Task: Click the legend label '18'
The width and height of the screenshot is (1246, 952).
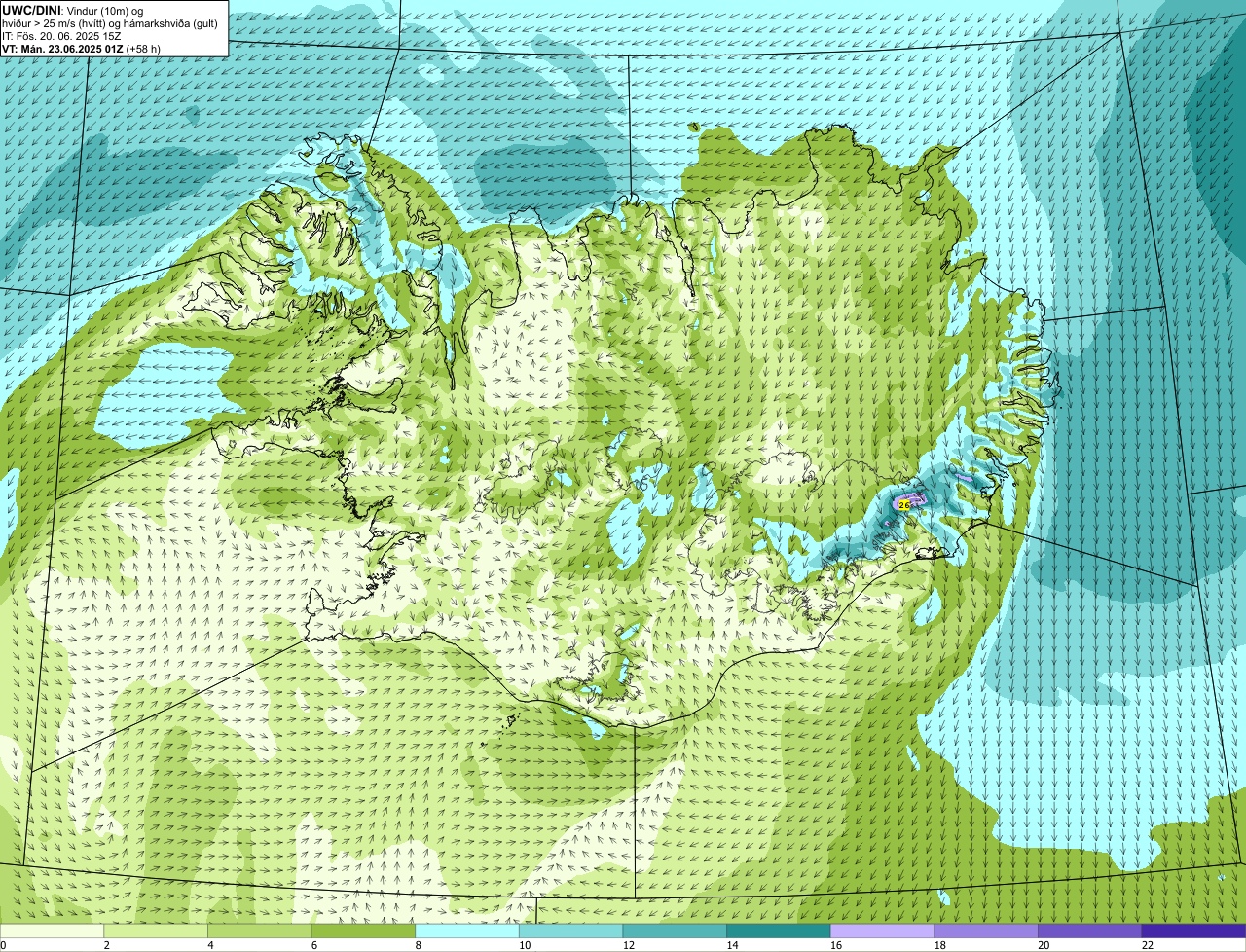Action: tap(940, 945)
